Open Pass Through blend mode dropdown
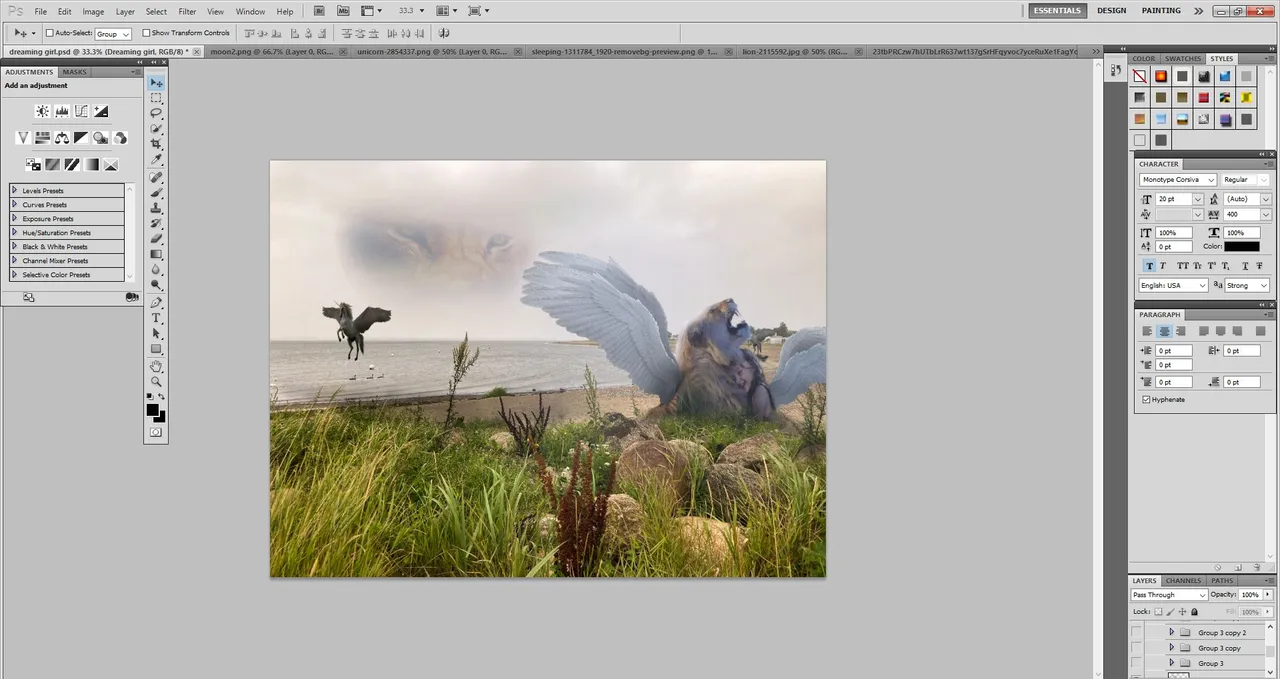1280x679 pixels. point(1169,595)
